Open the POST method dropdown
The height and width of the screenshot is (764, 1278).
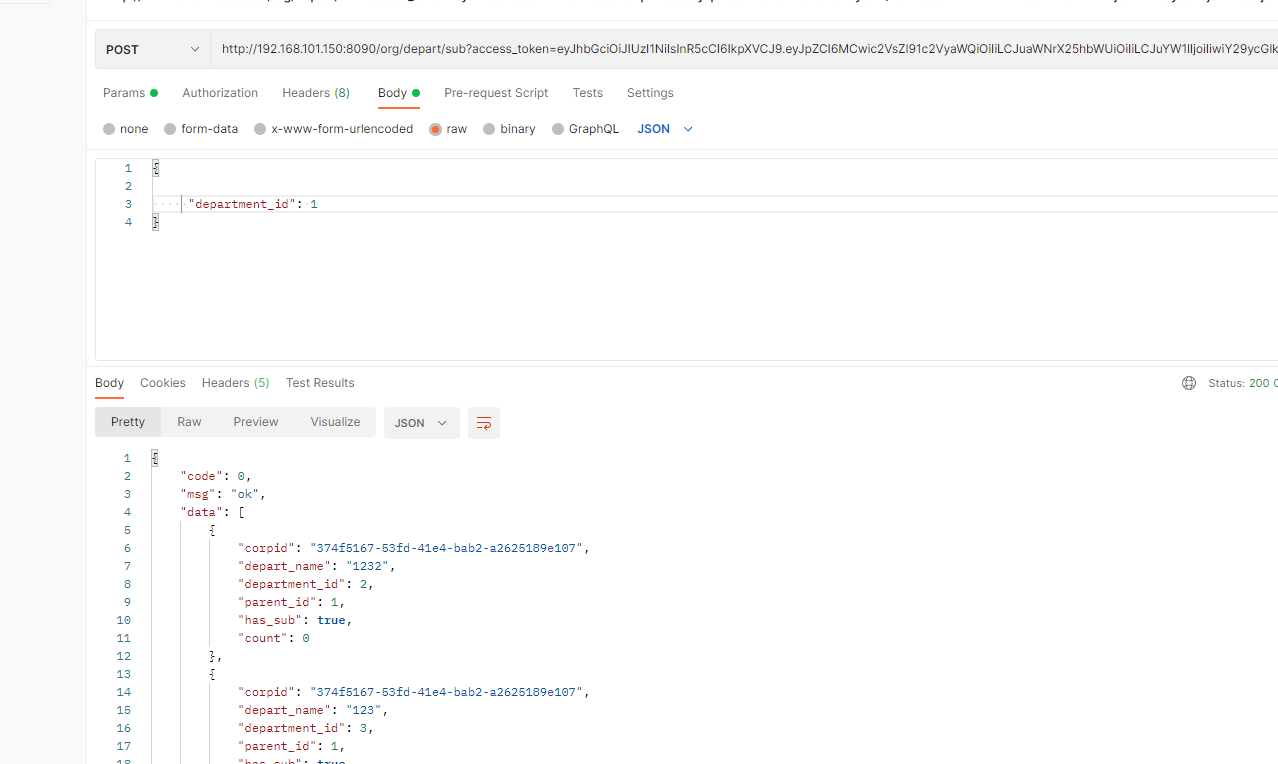153,49
